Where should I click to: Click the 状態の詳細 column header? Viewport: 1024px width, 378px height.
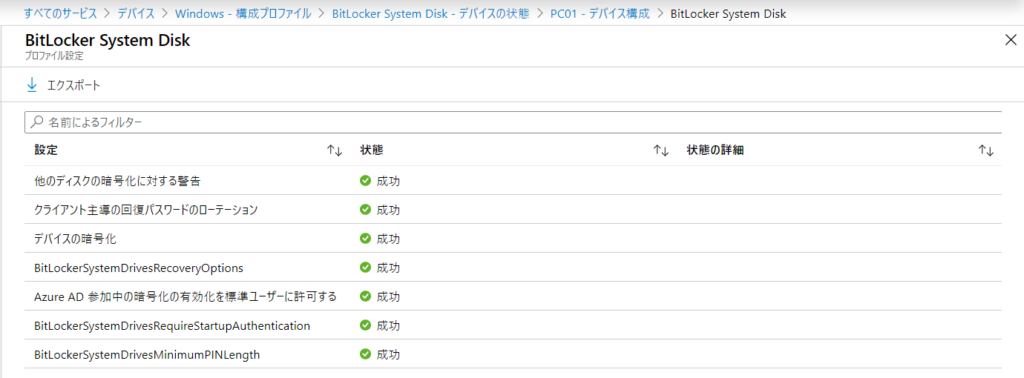(716, 151)
